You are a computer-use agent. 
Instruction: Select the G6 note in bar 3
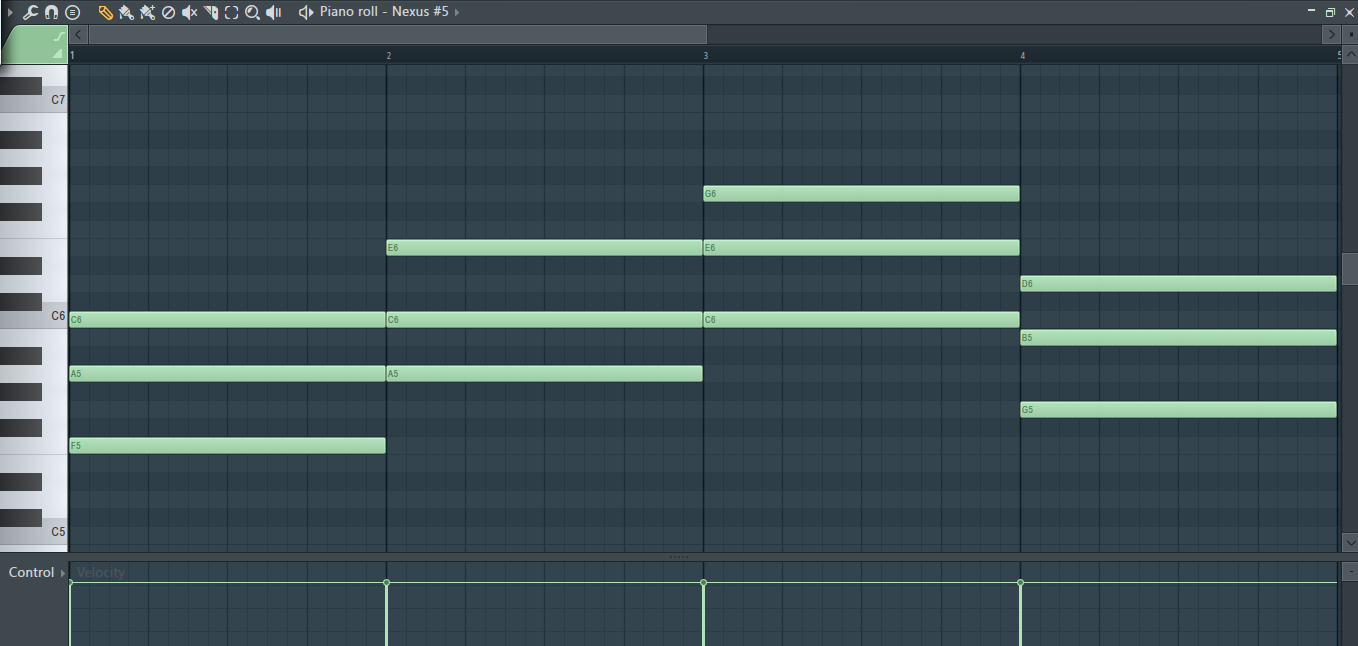click(860, 193)
